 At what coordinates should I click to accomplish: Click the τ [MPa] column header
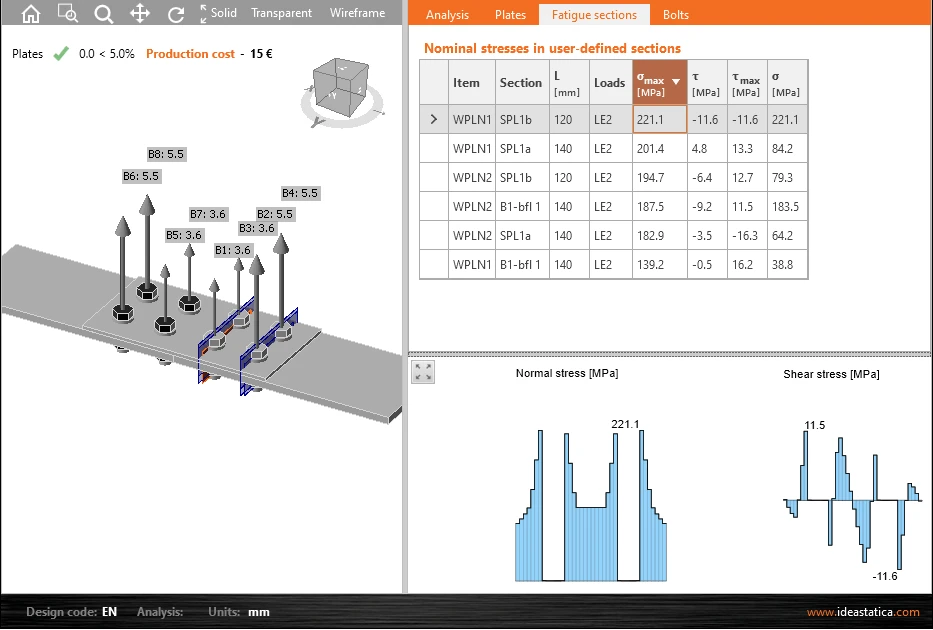click(707, 83)
